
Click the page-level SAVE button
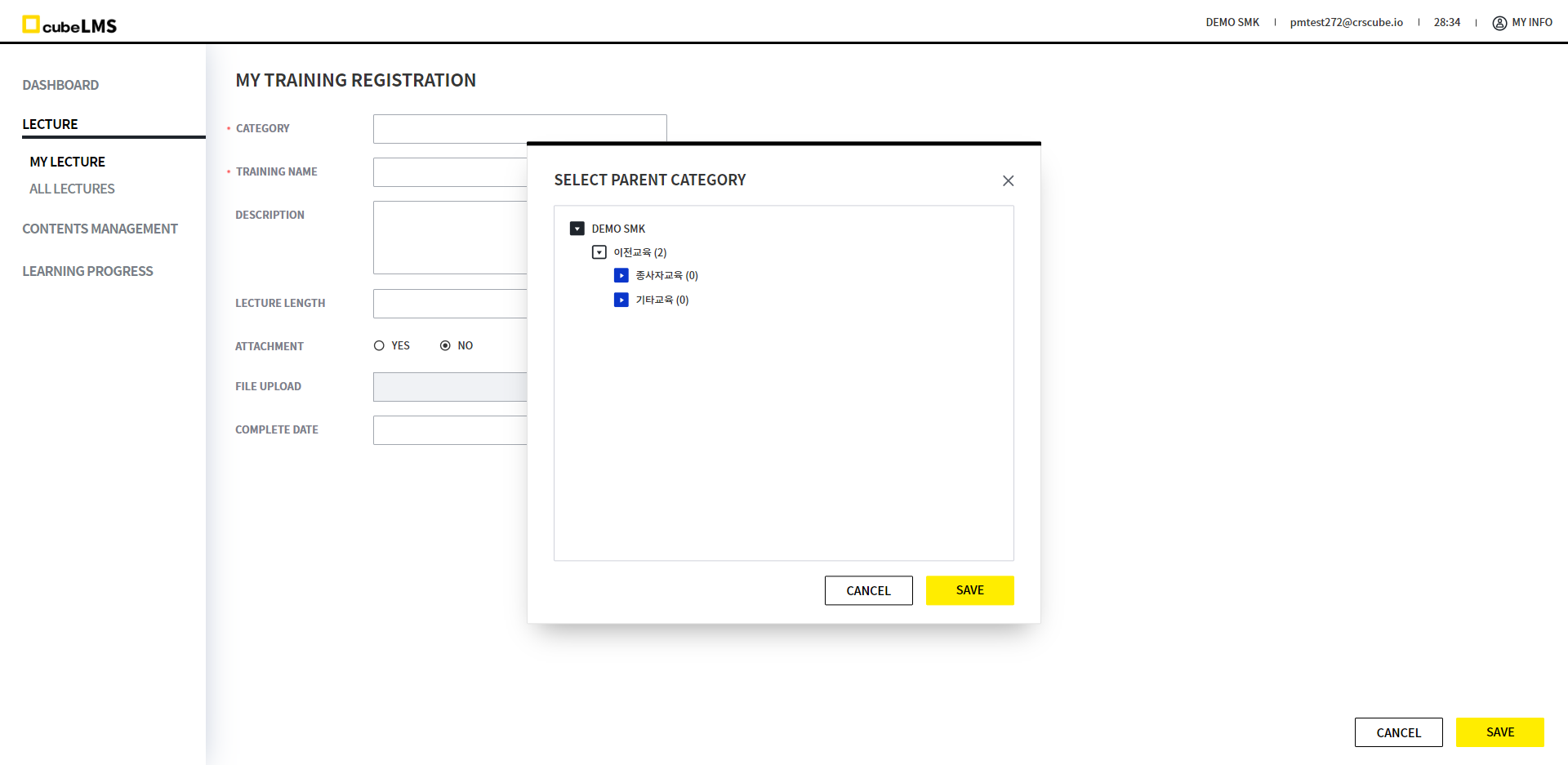coord(1499,732)
